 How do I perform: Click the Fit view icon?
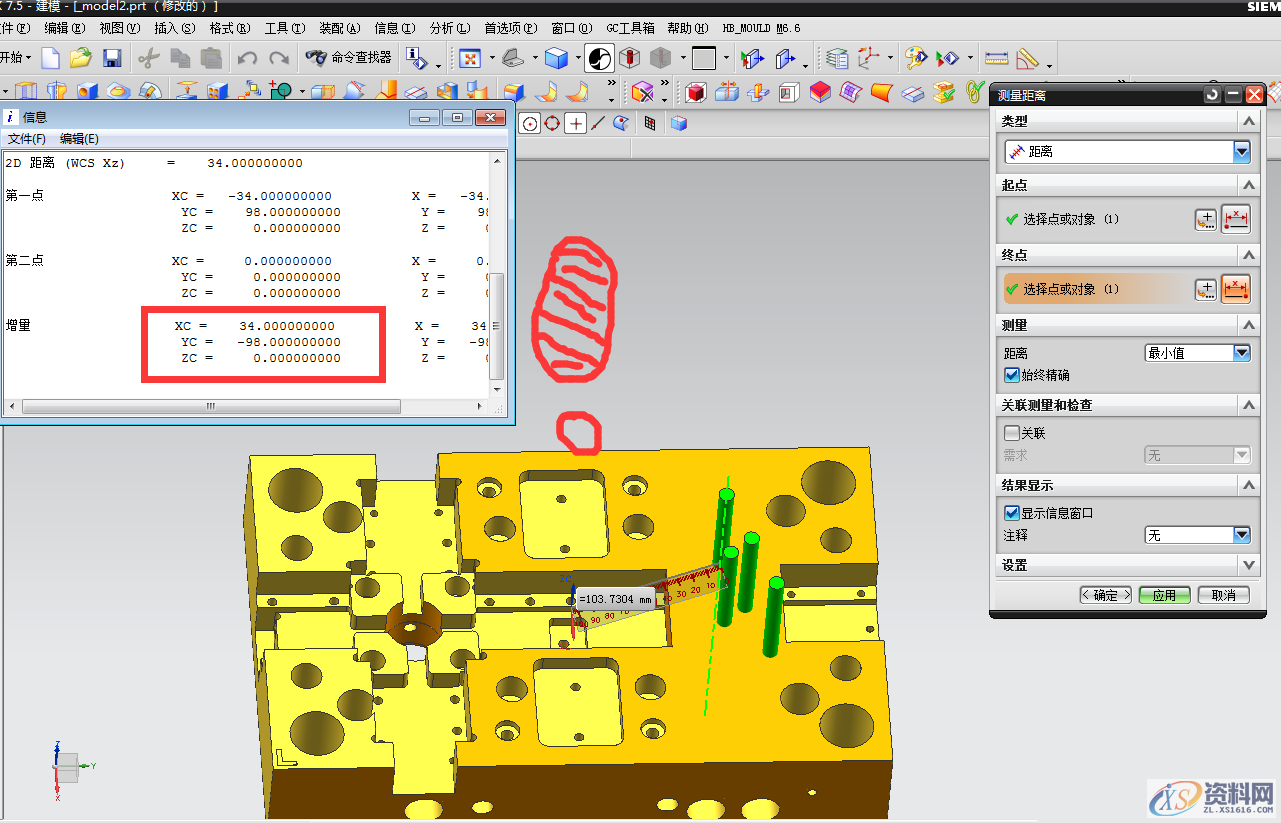tap(470, 58)
